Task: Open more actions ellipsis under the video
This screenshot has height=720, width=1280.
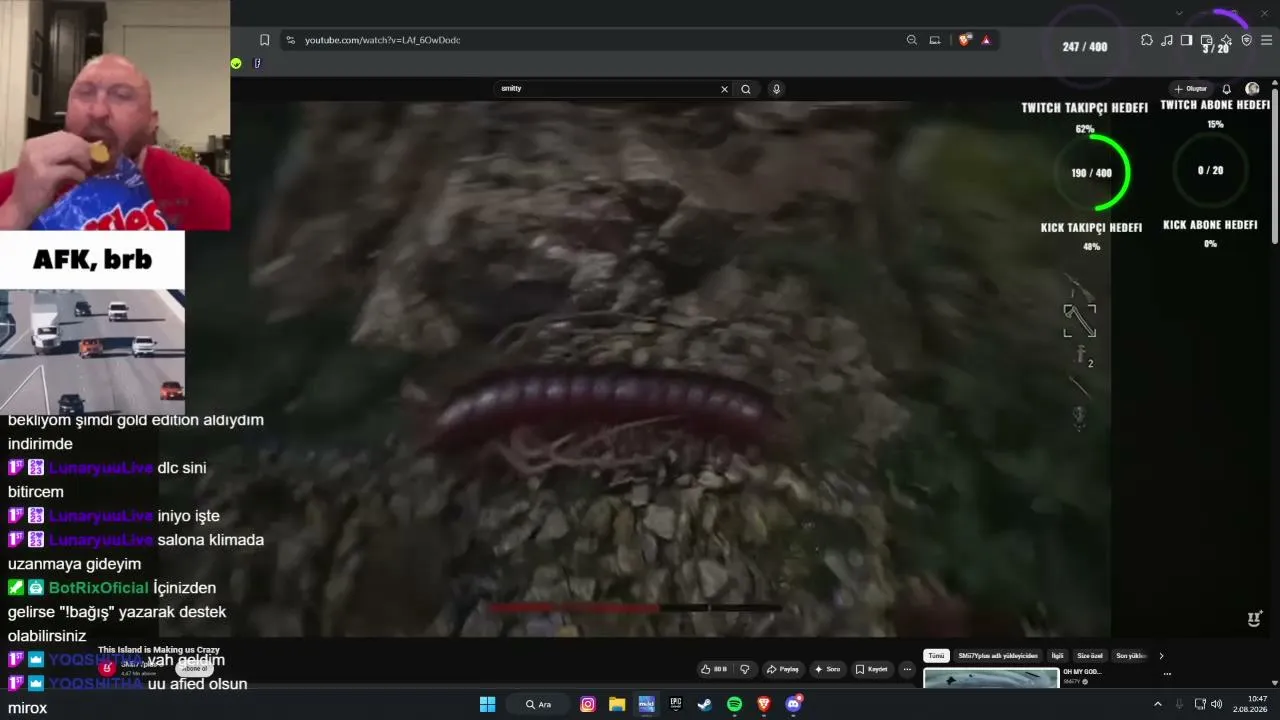Action: coord(907,669)
